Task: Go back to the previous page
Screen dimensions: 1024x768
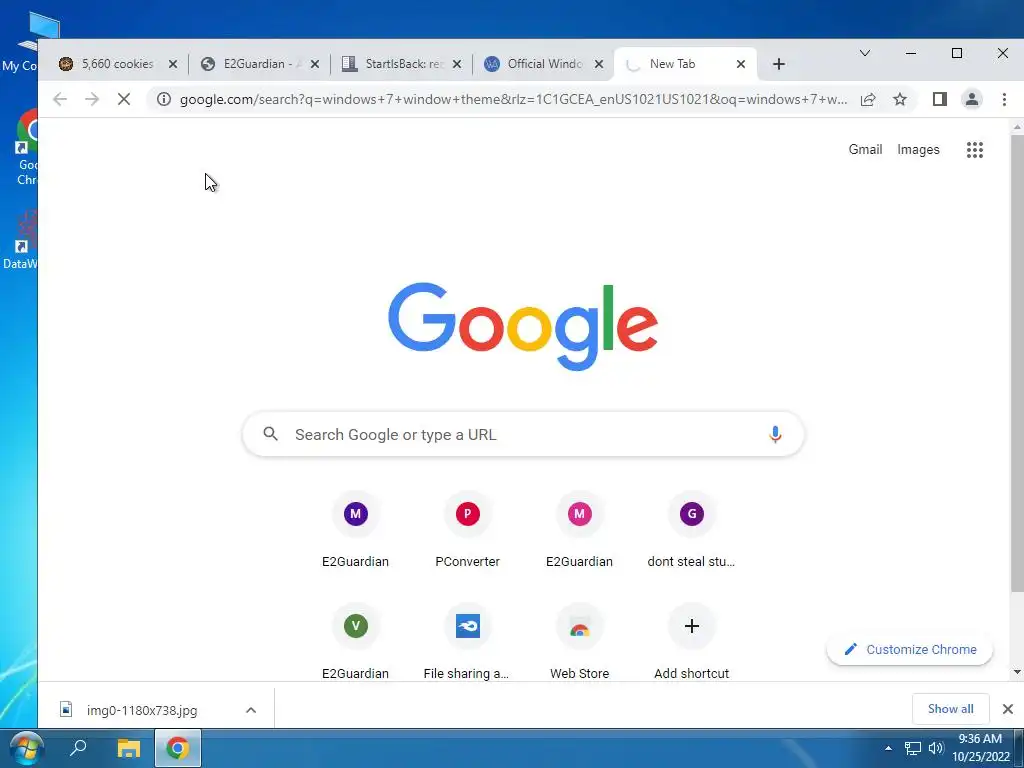Action: pos(59,99)
